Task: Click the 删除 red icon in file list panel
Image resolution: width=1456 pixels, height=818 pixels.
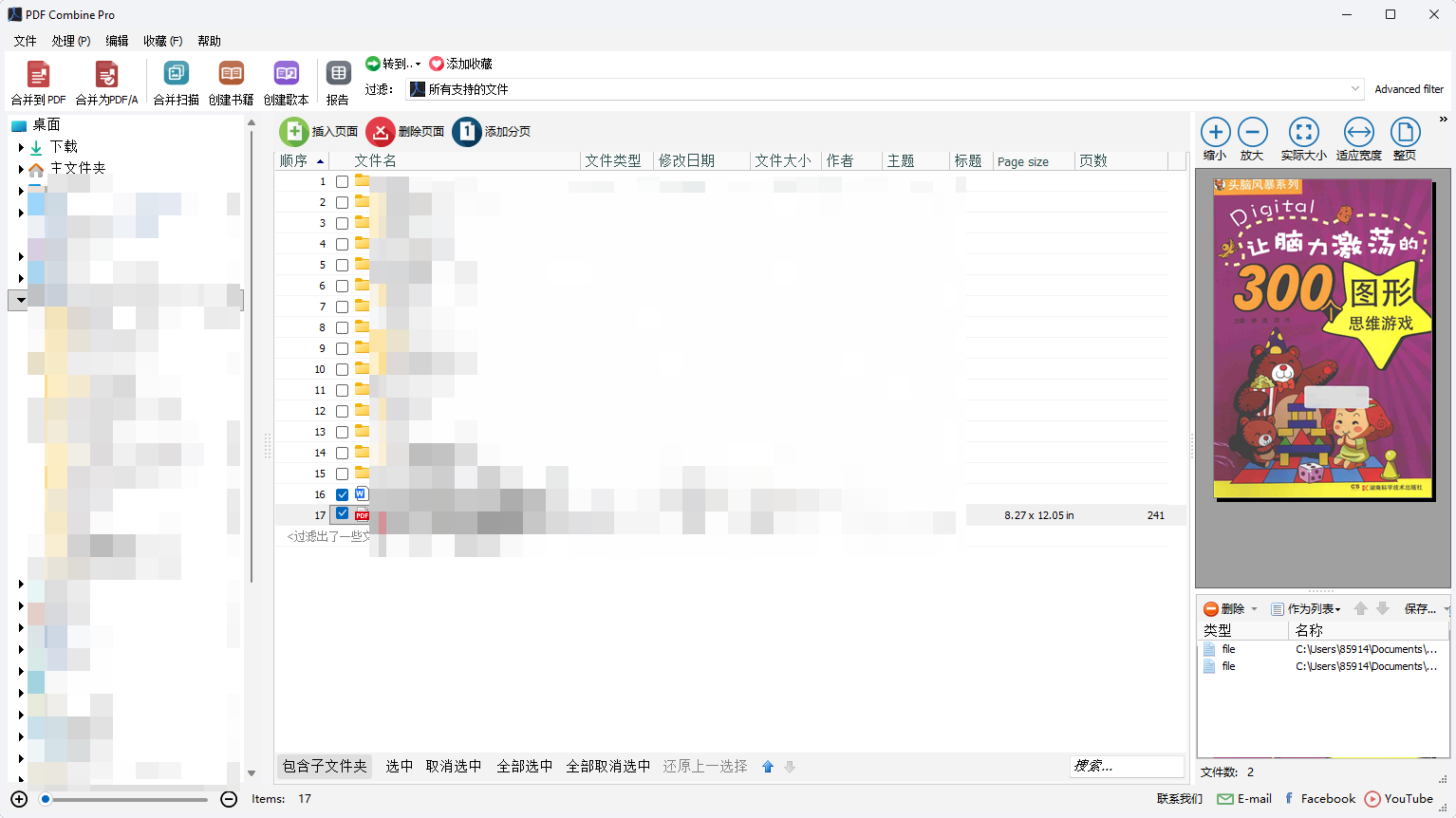Action: (x=1211, y=609)
